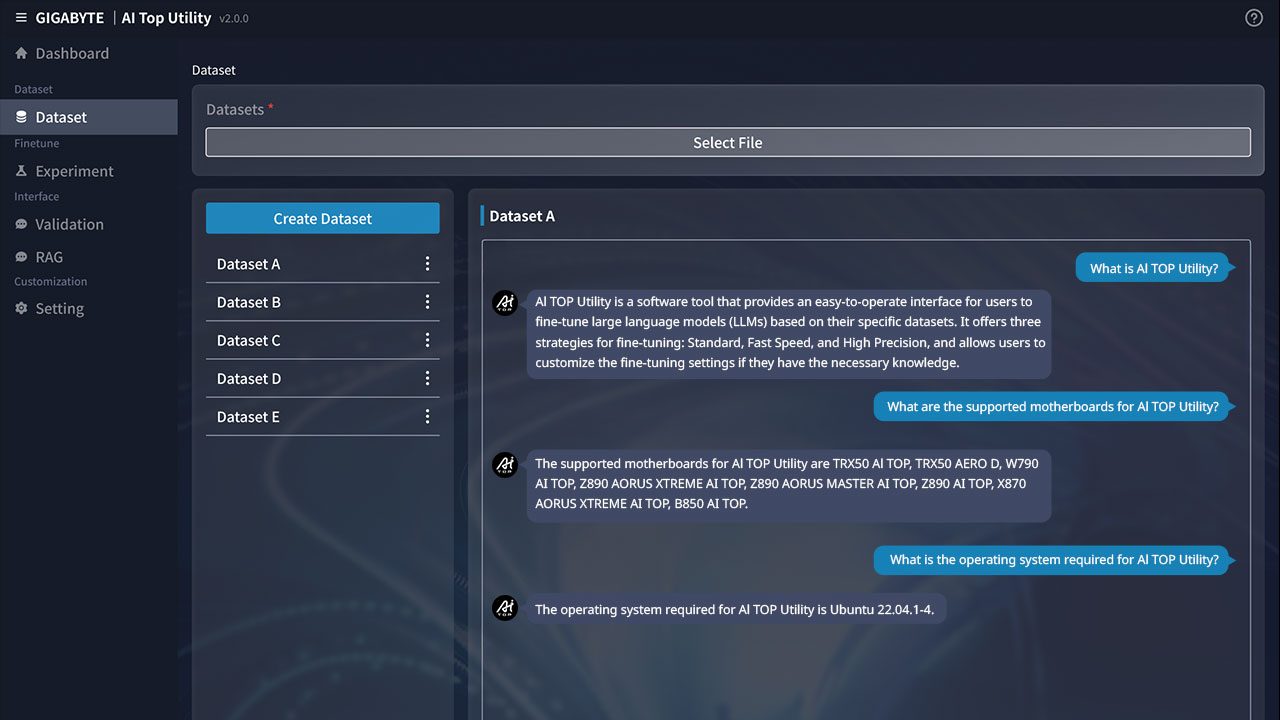This screenshot has height=720, width=1280.
Task: Click the Validation chat bubble icon
Action: (21, 224)
